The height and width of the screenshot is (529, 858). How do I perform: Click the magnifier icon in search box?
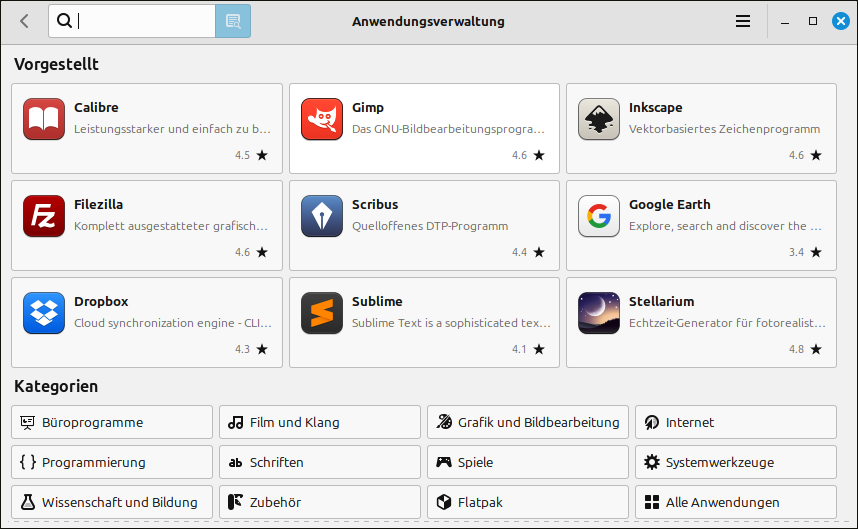click(64, 21)
